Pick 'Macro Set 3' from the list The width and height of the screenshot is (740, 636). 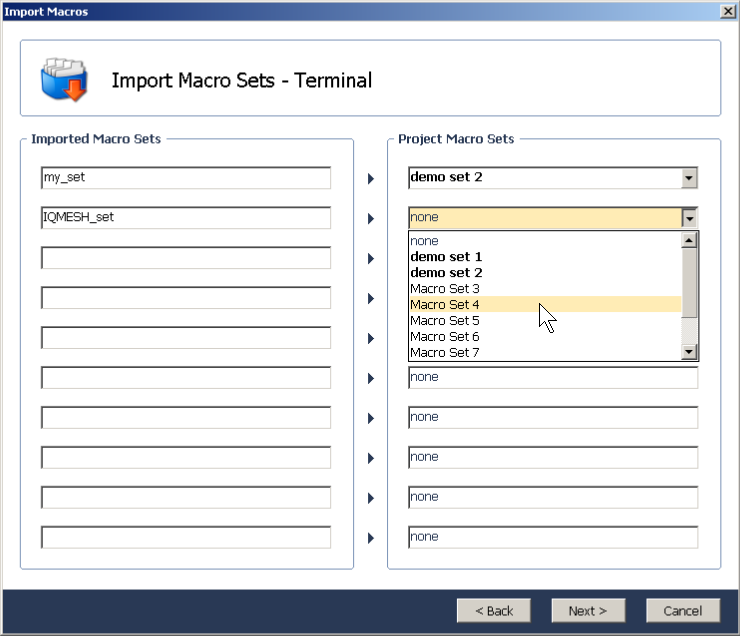tap(545, 289)
